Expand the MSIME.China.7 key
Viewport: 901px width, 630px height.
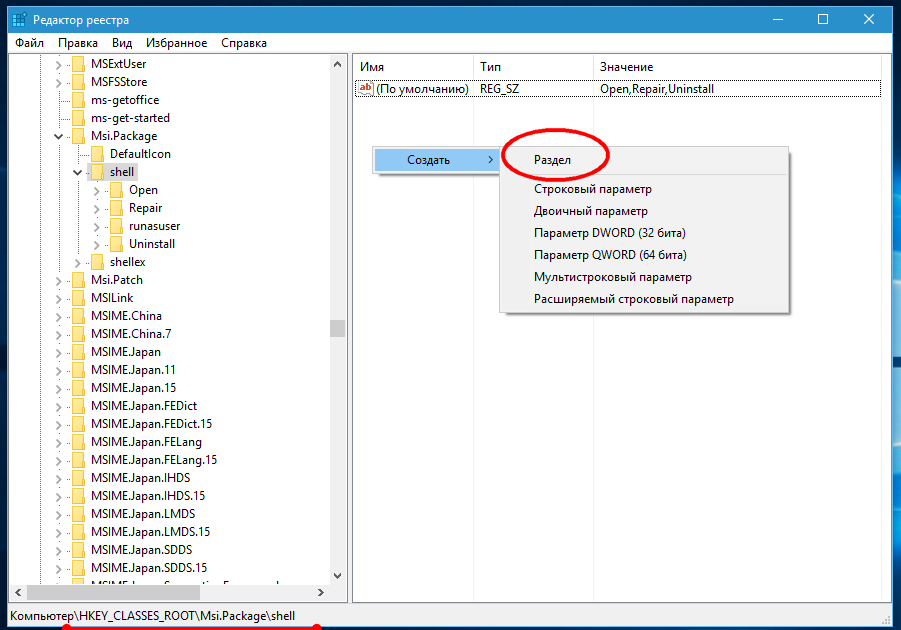click(59, 335)
